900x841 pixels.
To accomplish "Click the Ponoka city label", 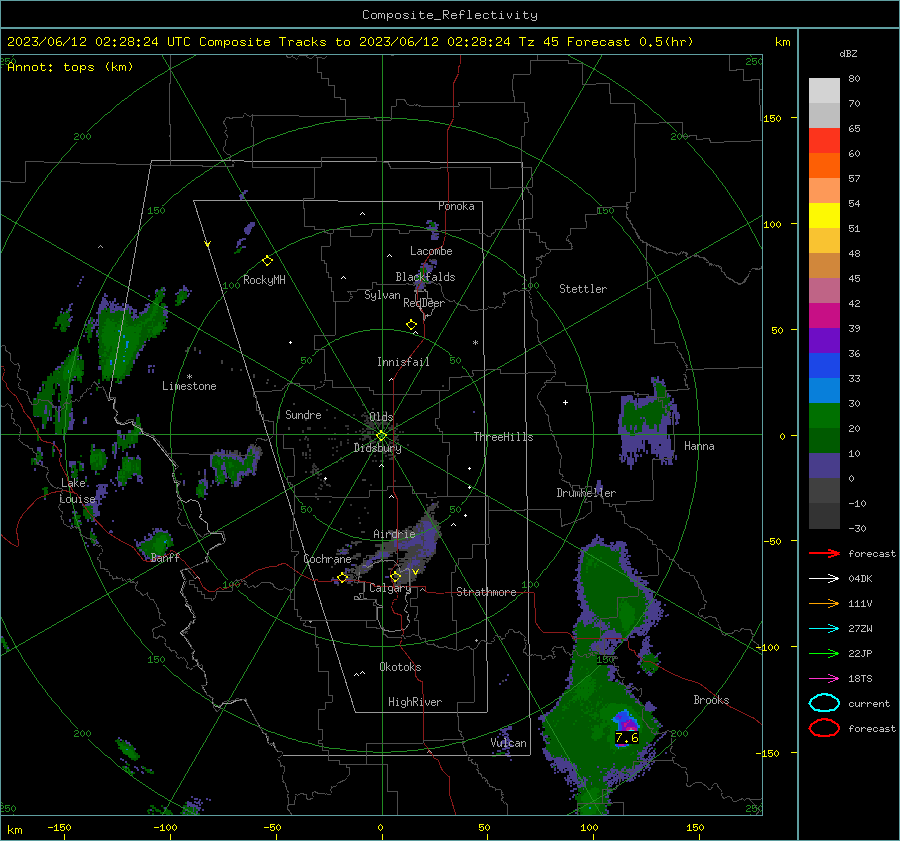I will 456,206.
